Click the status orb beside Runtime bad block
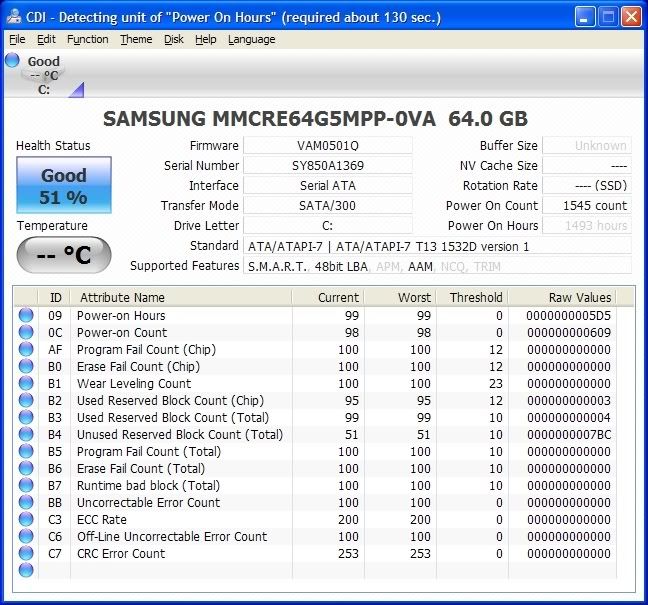The height and width of the screenshot is (605, 648). (x=25, y=486)
